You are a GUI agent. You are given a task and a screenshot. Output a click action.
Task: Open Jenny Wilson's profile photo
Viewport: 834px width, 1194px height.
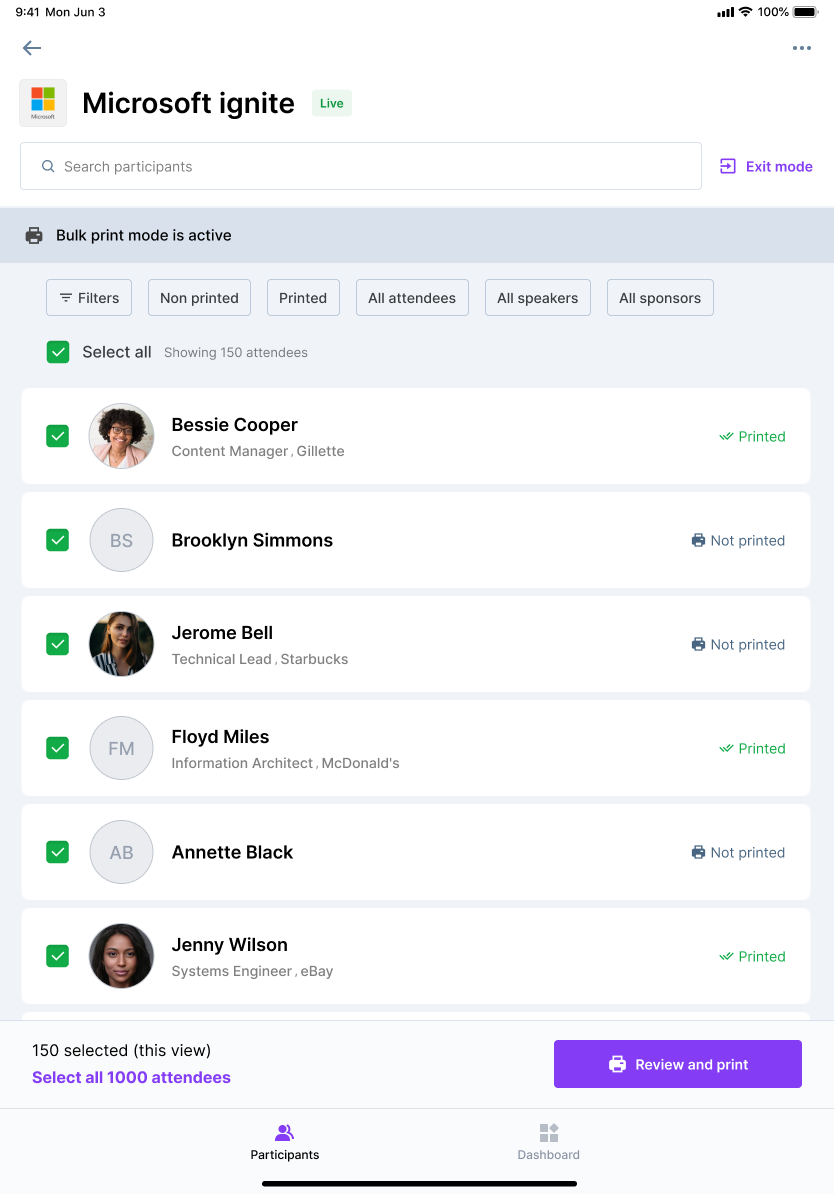pos(122,956)
